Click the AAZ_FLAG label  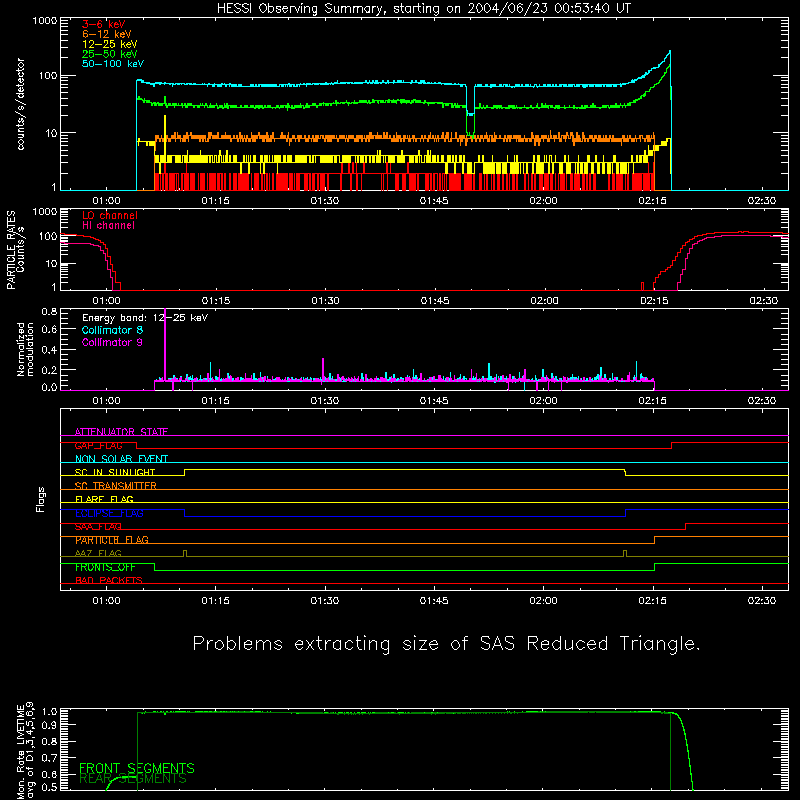coord(98,553)
